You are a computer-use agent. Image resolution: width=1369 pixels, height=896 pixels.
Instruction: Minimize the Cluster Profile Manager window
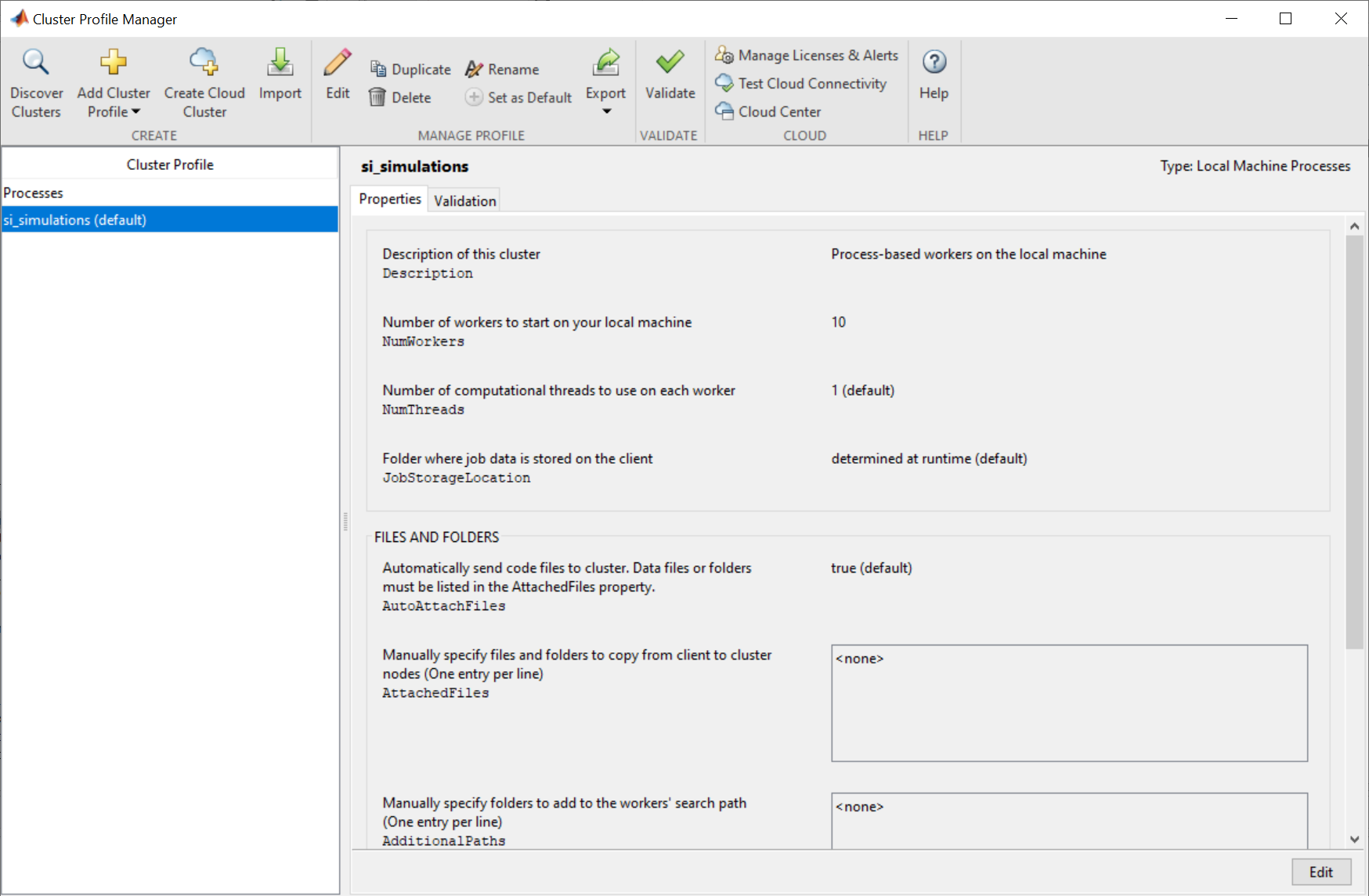coord(1231,18)
